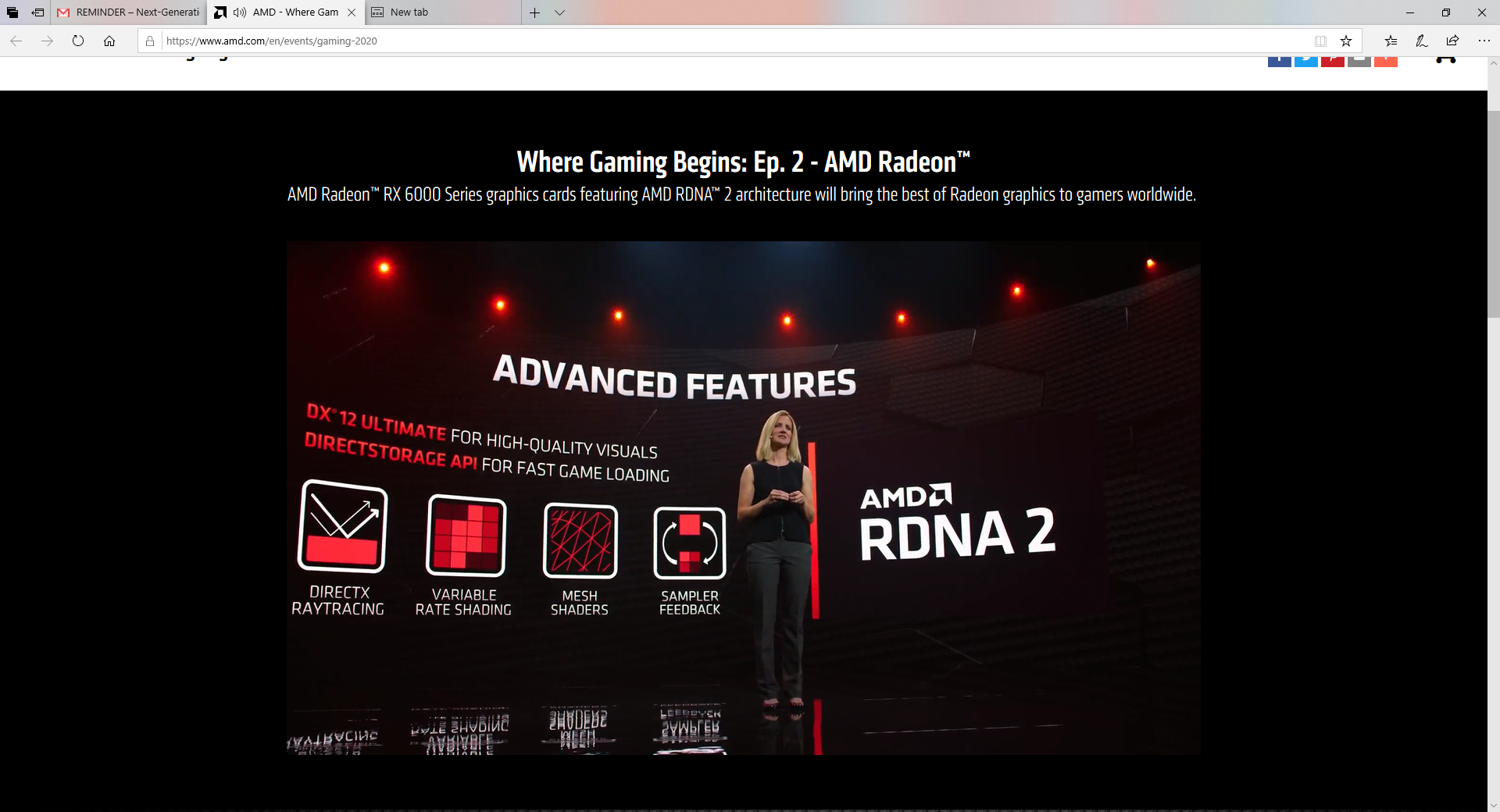Screen dimensions: 1500x812
Task: Open the tabs you've set aside
Action: 12,12
